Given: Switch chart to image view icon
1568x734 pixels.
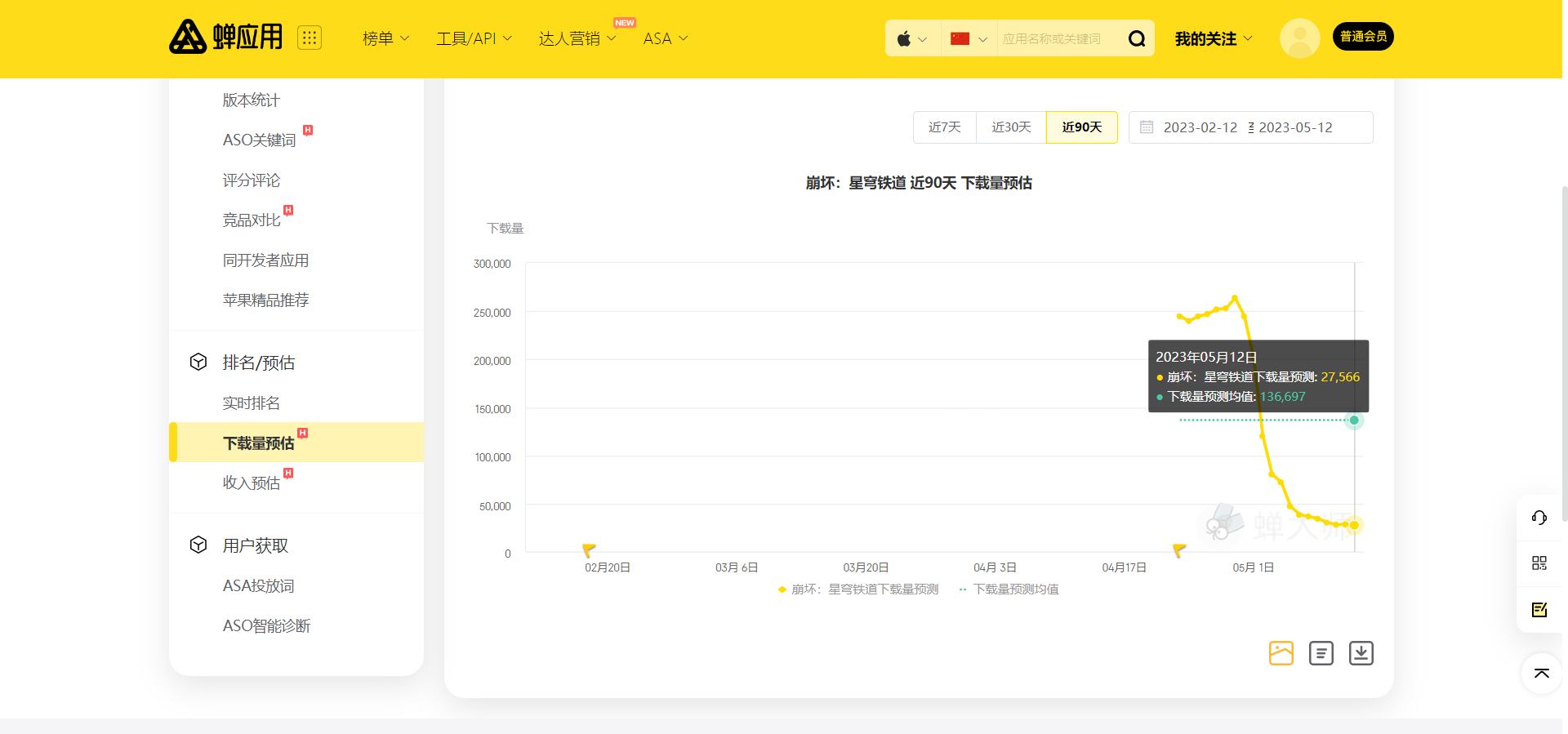Looking at the screenshot, I should pos(1281,653).
